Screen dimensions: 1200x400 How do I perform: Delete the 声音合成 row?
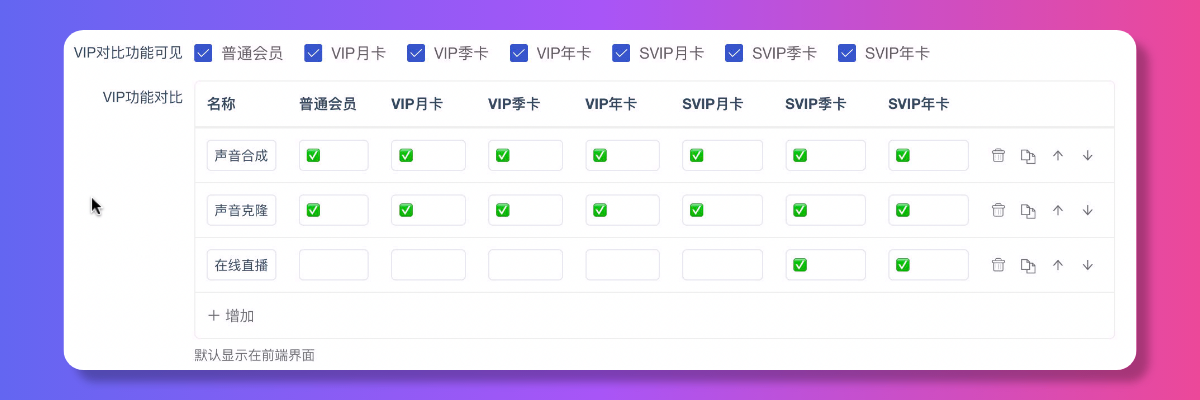997,155
